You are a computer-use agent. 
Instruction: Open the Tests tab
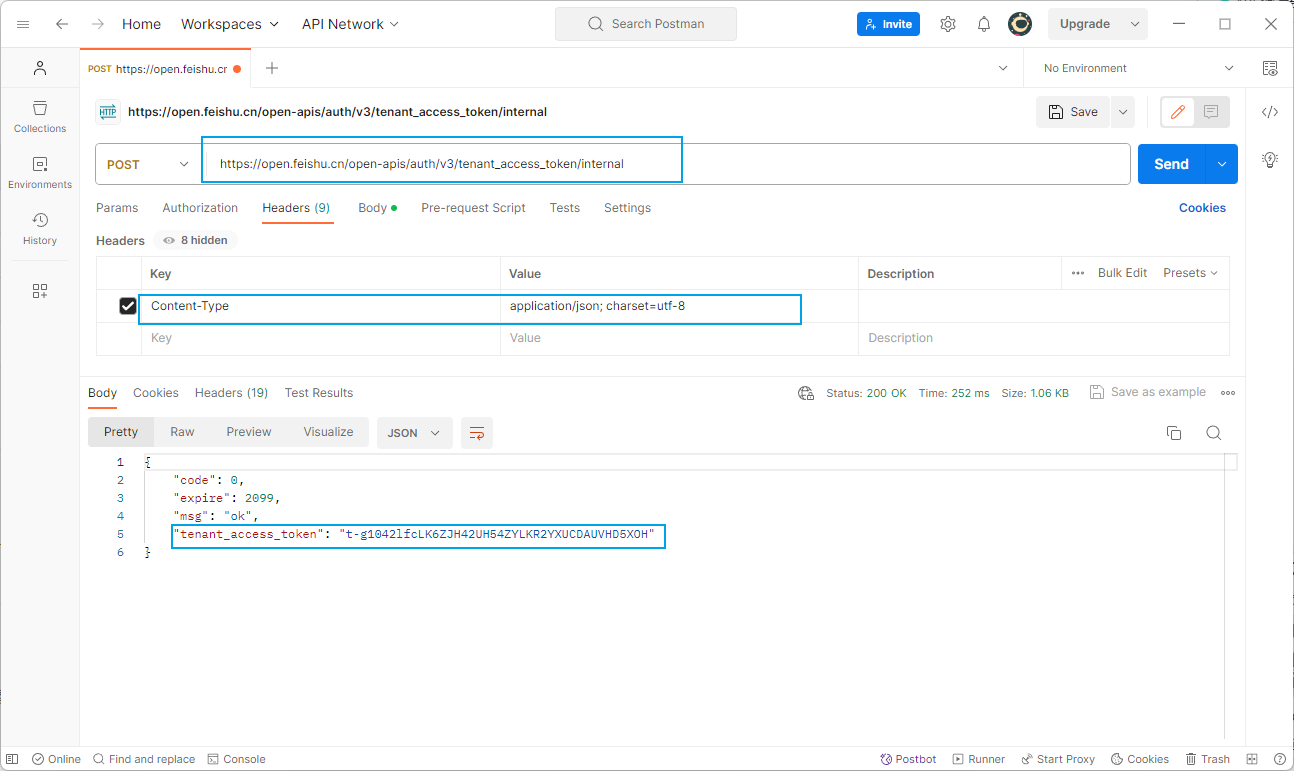click(565, 208)
